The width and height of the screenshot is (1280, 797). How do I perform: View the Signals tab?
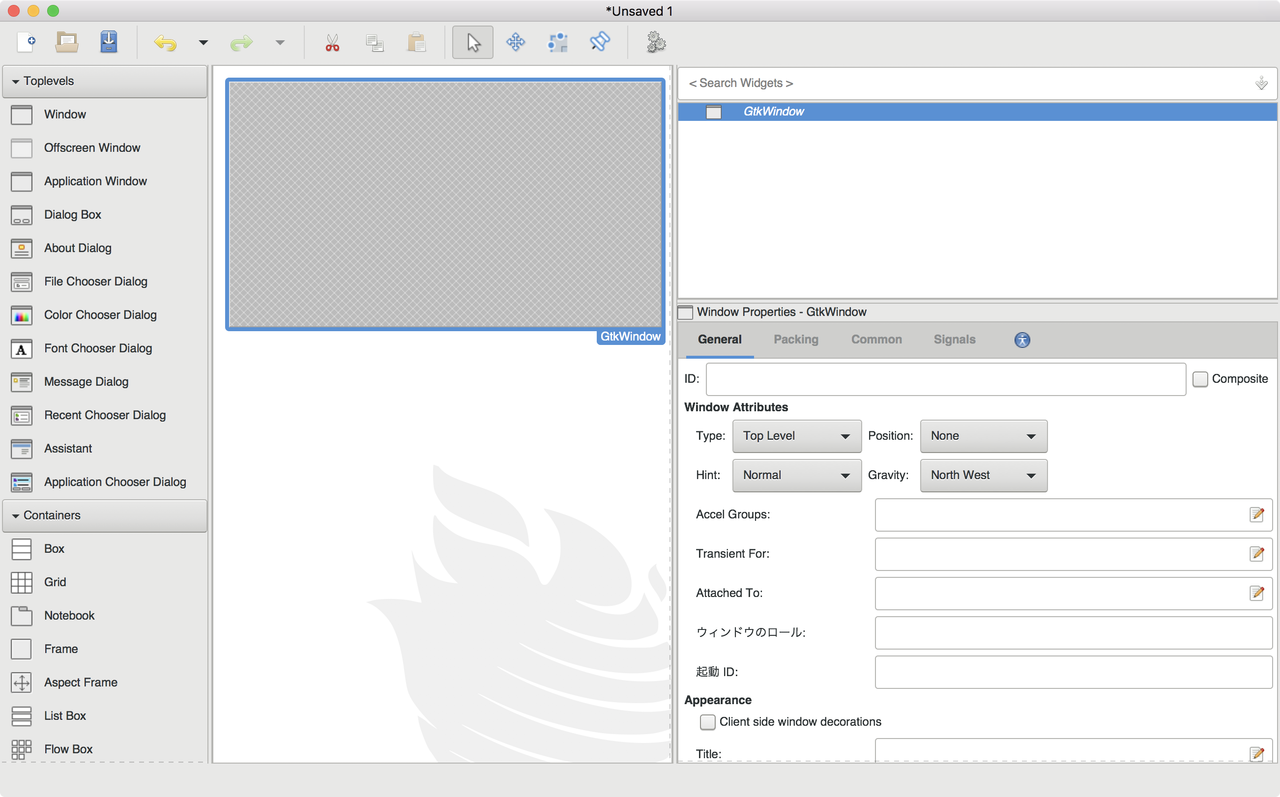tap(953, 339)
